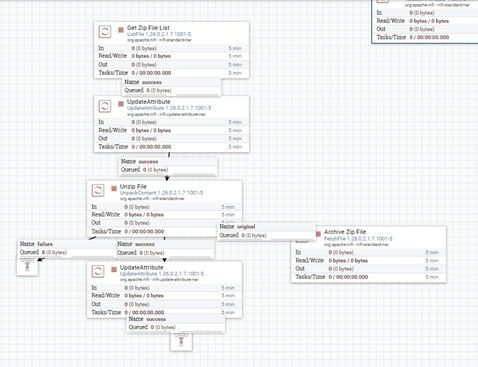This screenshot has width=478, height=367.
Task: Click the Unzip File title text
Action: click(x=133, y=186)
